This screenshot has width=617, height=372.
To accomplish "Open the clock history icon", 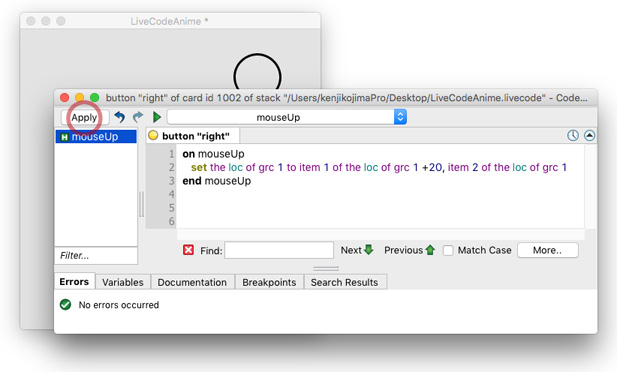I will pyautogui.click(x=573, y=135).
